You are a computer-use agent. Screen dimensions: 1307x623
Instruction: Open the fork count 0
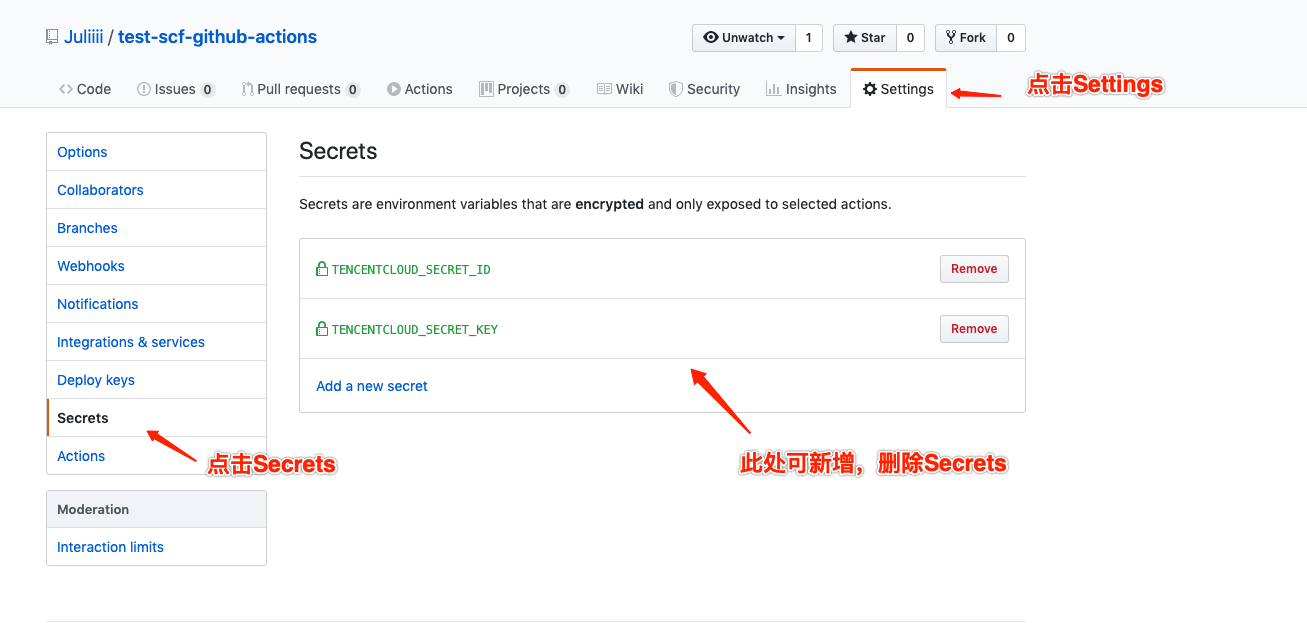click(x=1011, y=38)
